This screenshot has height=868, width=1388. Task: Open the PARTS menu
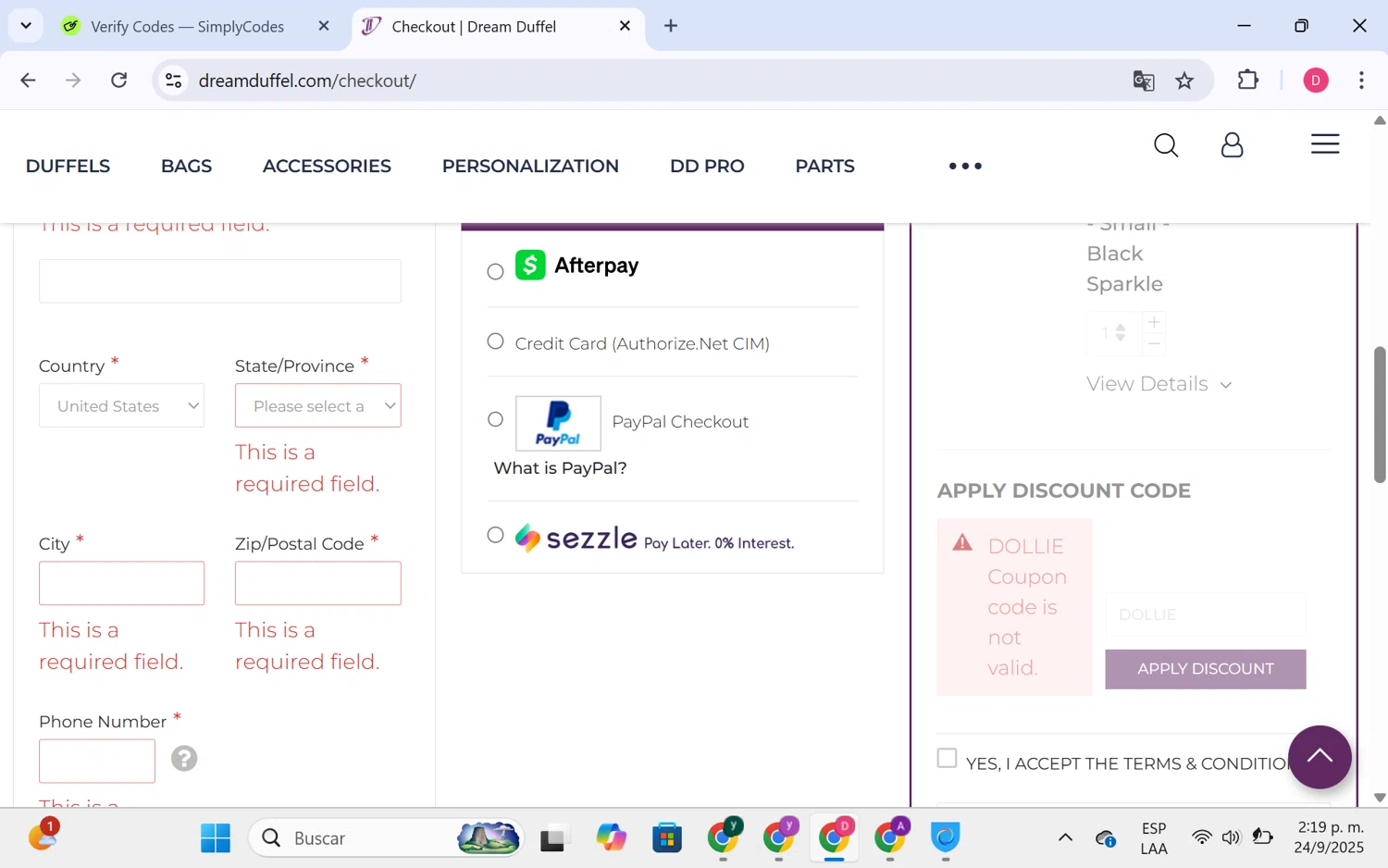pyautogui.click(x=824, y=167)
